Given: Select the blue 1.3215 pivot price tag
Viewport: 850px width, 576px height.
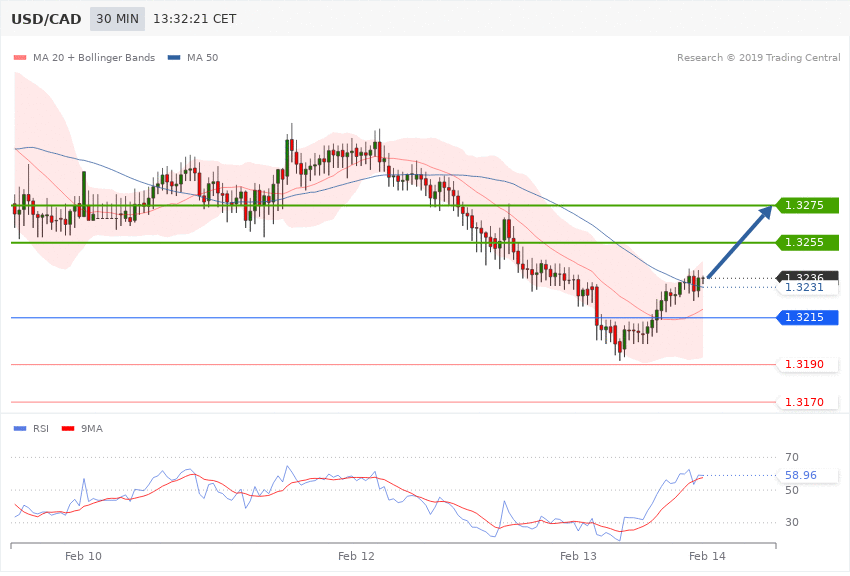Looking at the screenshot, I should (808, 317).
